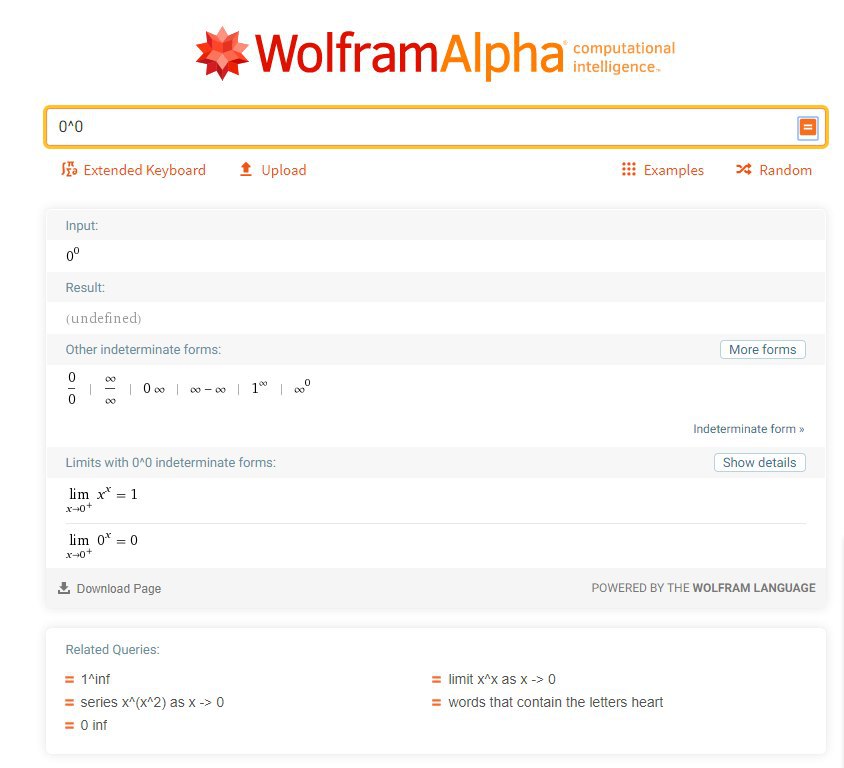Click the ∞^0 indeterminate form
The image size is (844, 768).
click(302, 386)
